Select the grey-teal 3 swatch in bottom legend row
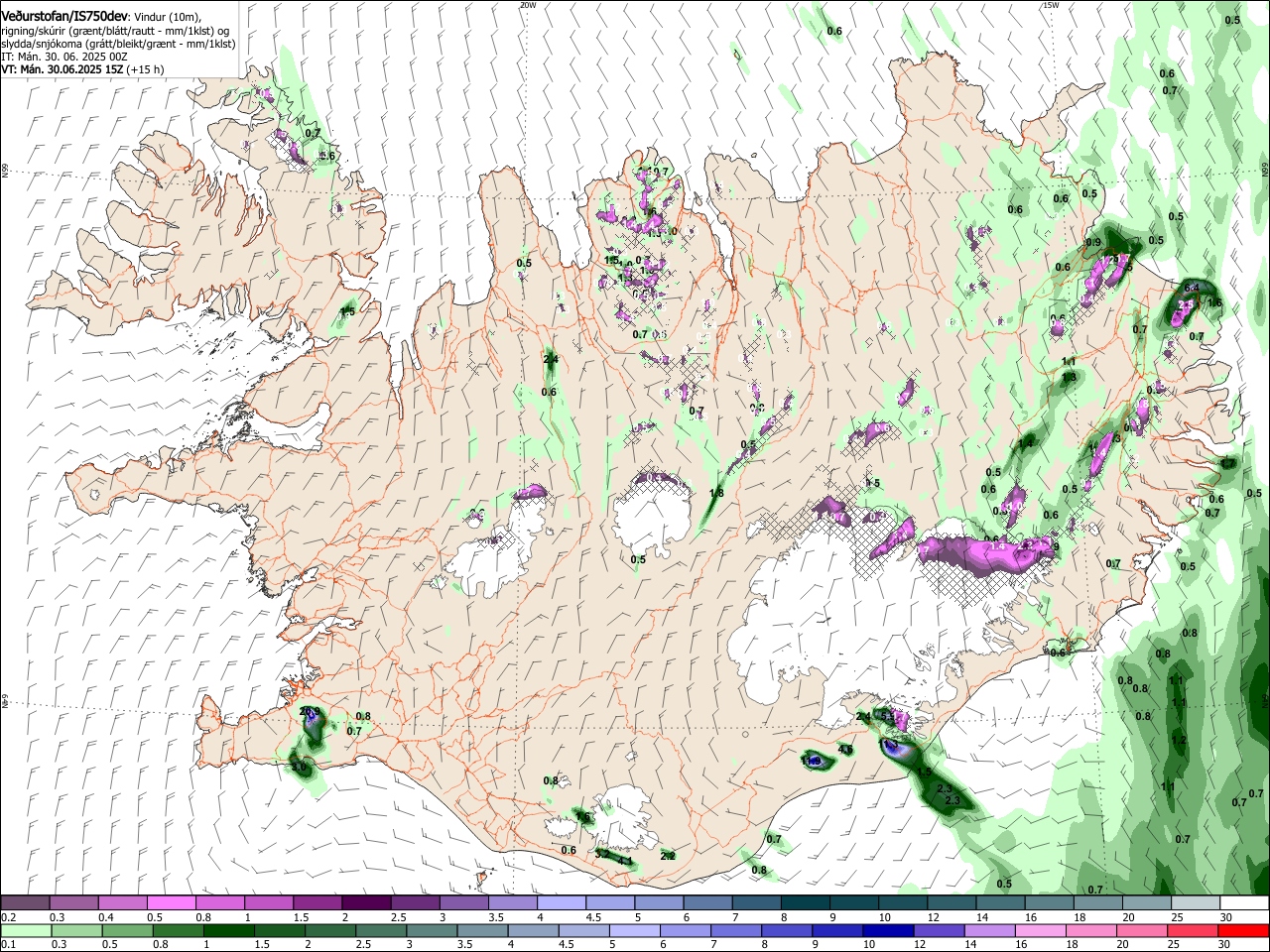1270x952 pixels. tap(431, 930)
